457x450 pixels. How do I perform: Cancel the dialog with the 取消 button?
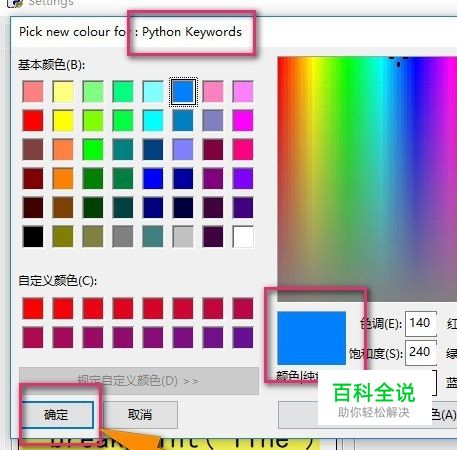[x=140, y=415]
